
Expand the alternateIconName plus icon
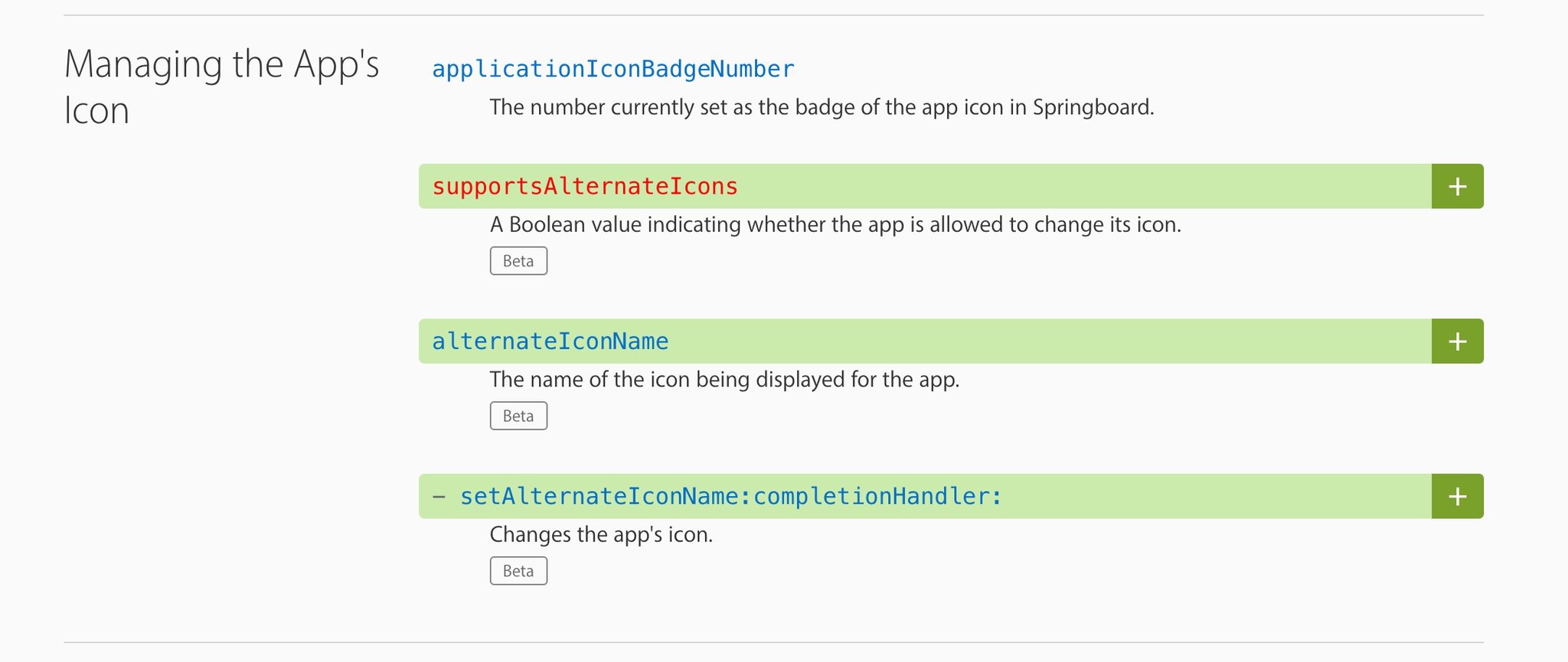(x=1458, y=341)
